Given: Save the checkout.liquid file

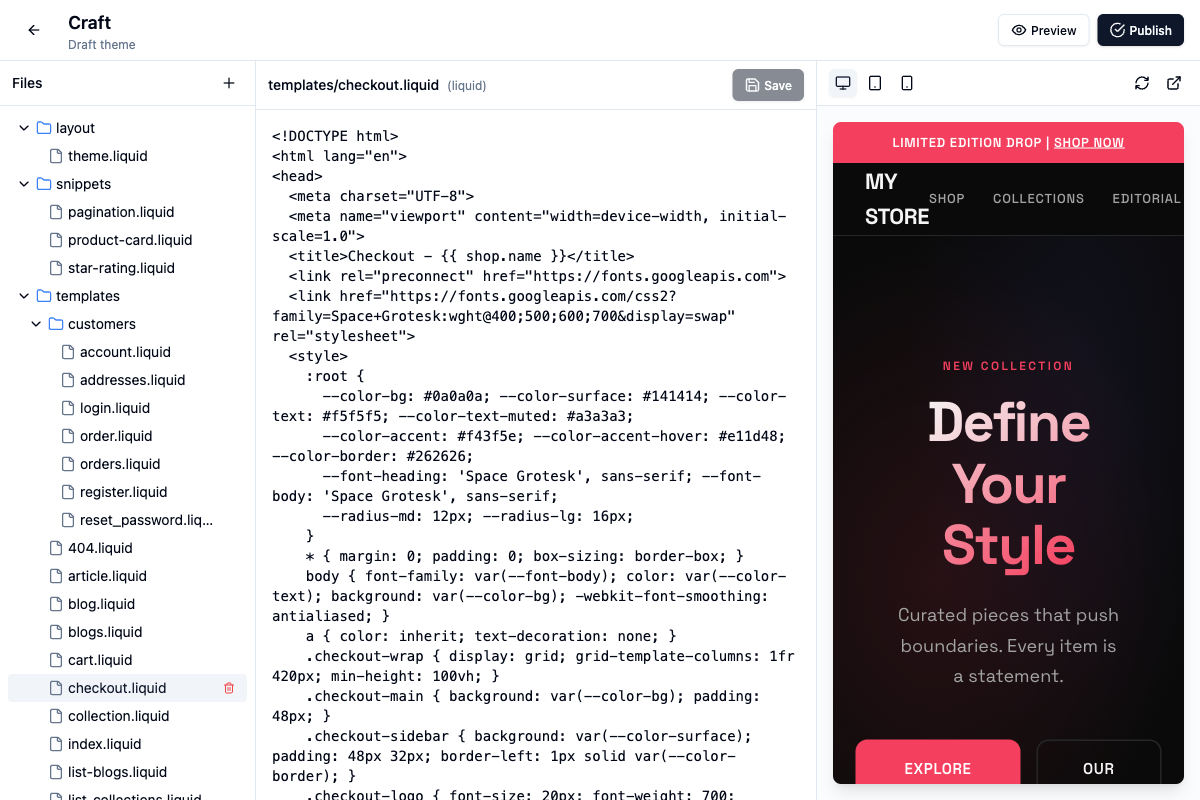Looking at the screenshot, I should click(x=768, y=85).
